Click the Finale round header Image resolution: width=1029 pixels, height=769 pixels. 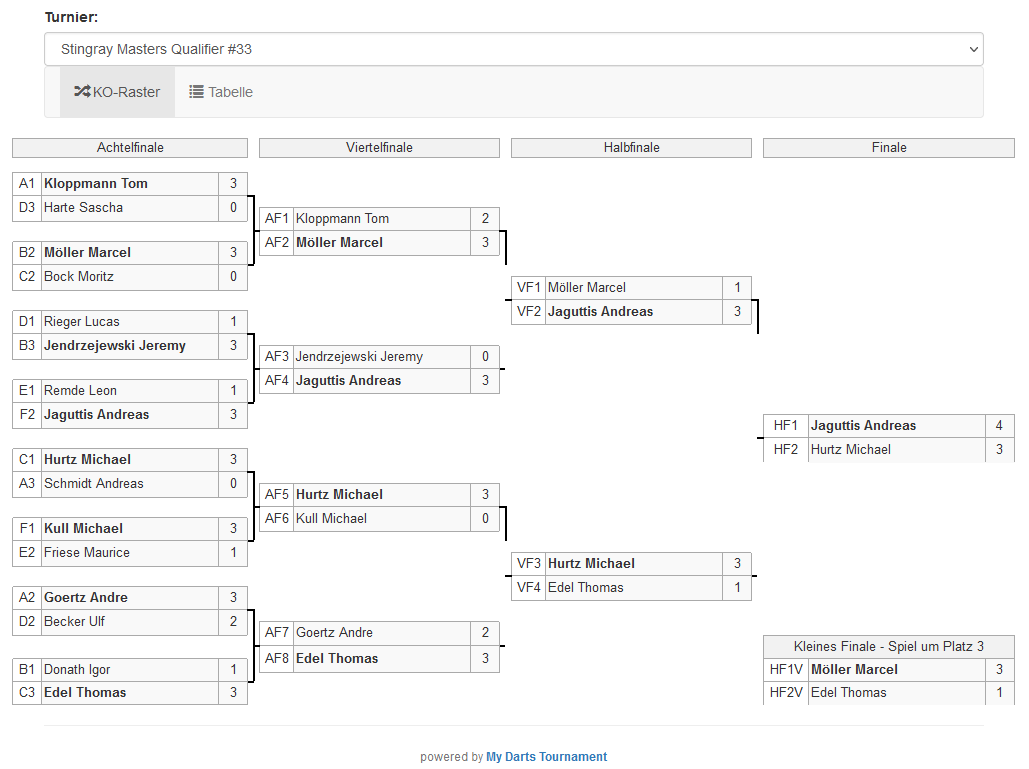pos(888,148)
